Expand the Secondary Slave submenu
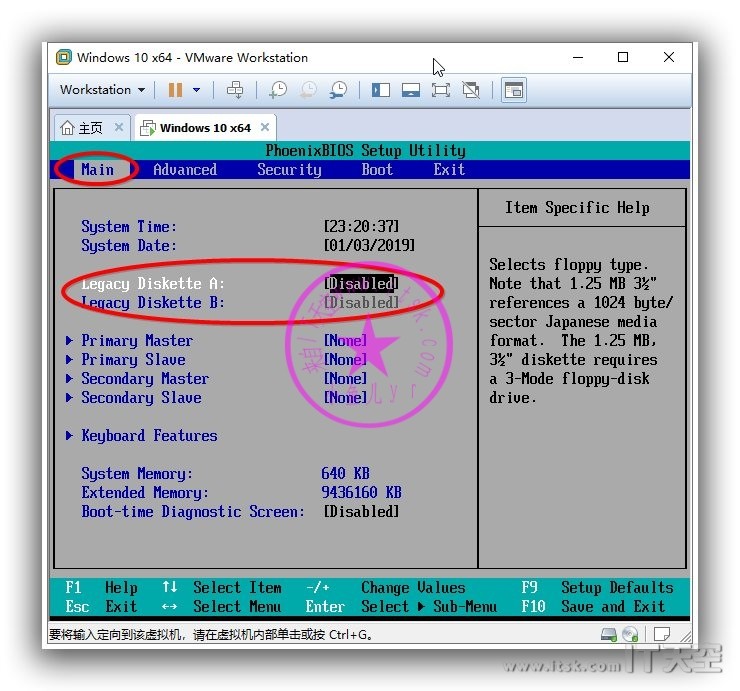This screenshot has height=691, width=740. [141, 397]
